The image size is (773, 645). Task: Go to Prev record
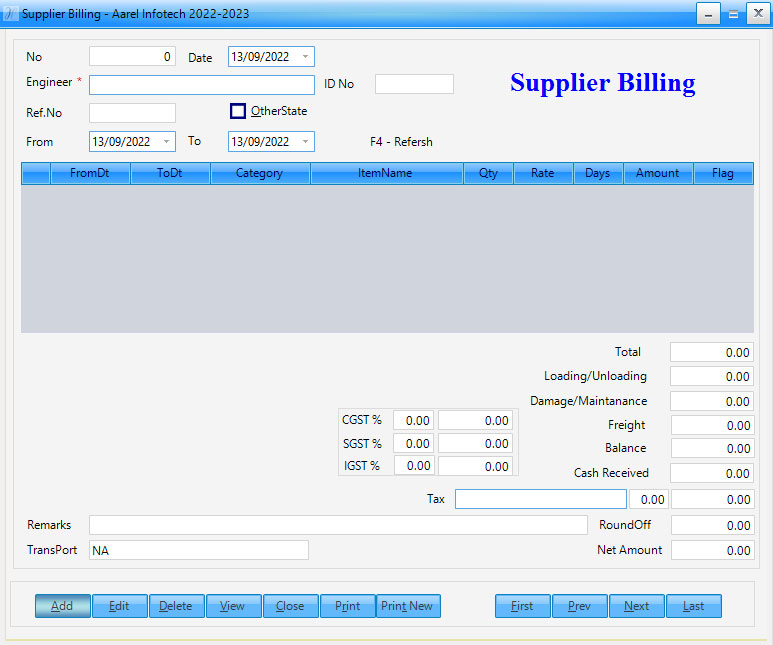(580, 606)
